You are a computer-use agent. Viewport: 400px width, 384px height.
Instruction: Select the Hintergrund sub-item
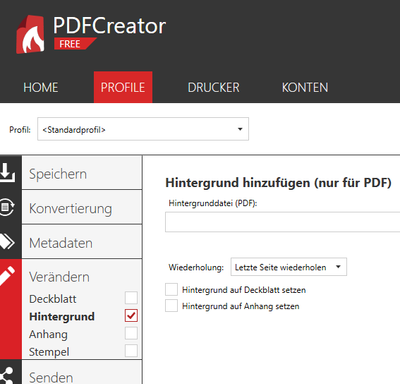pos(62,316)
